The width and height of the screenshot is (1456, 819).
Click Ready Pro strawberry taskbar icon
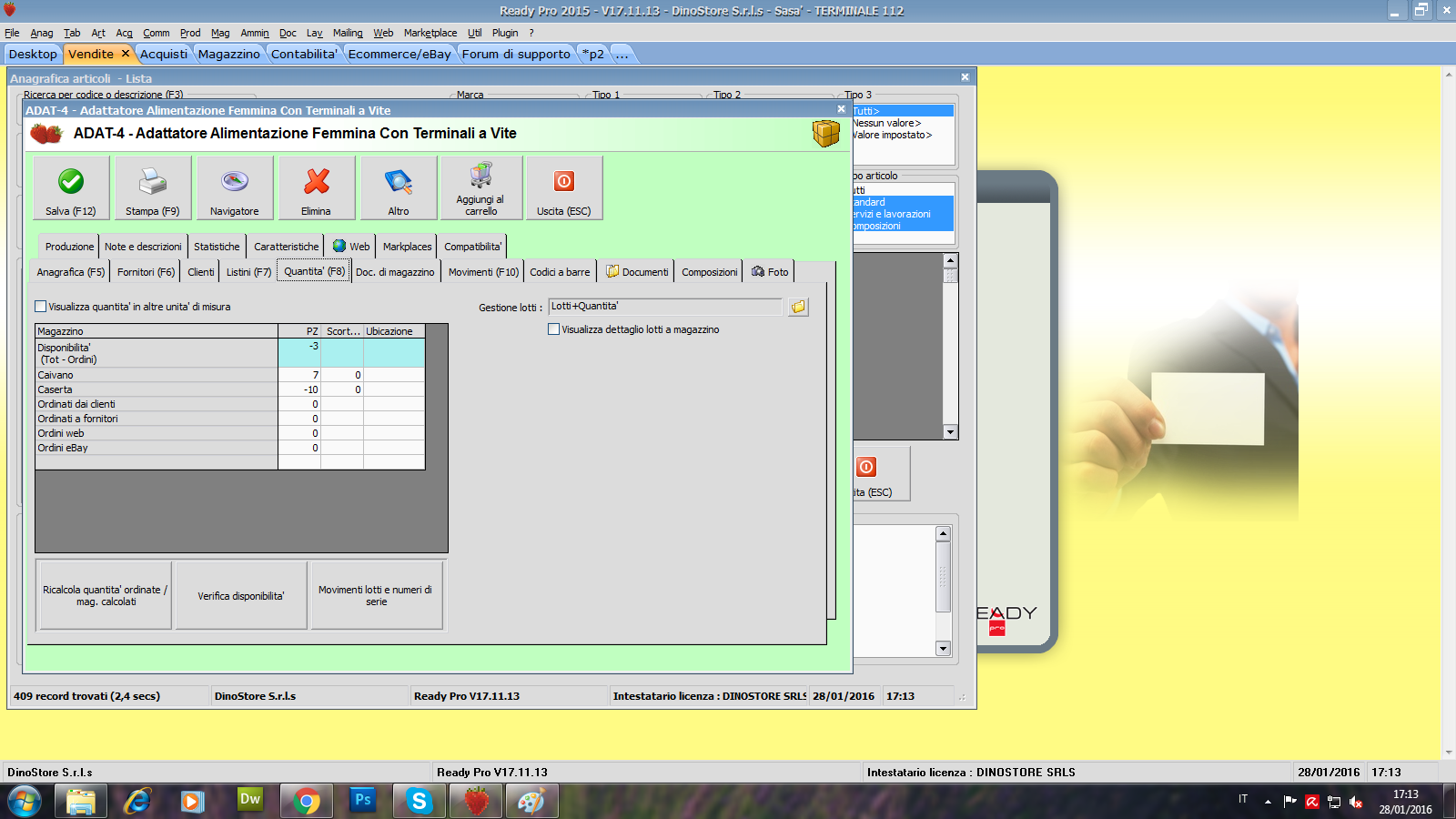476,801
